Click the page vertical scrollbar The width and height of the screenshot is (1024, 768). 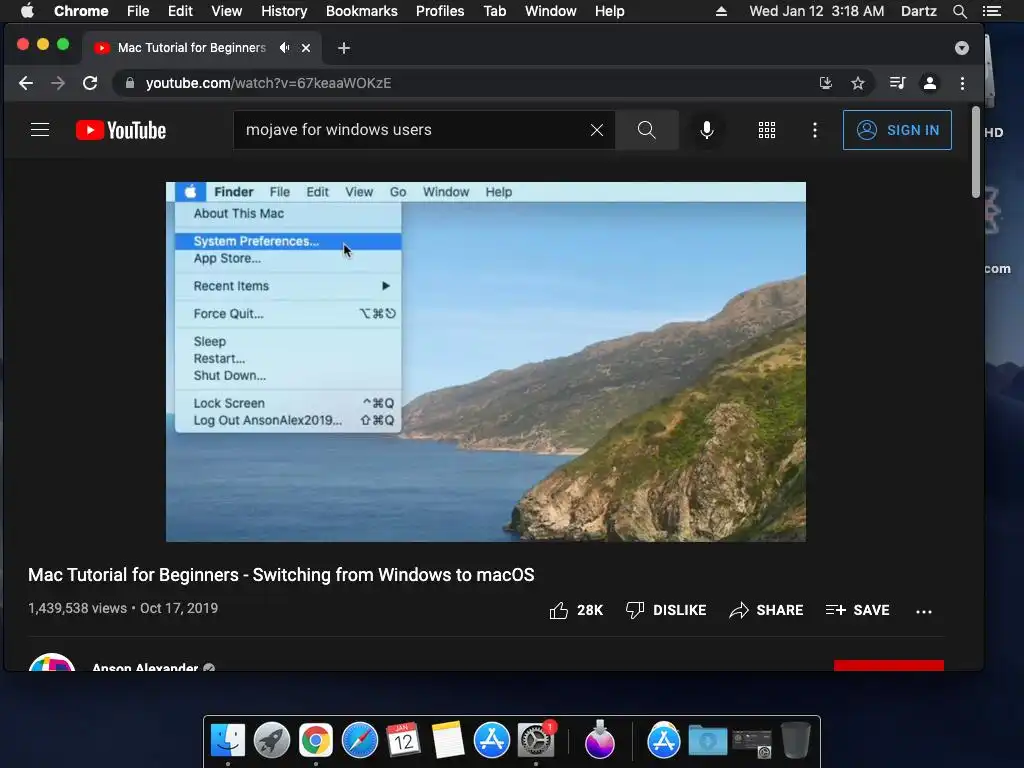coord(975,152)
